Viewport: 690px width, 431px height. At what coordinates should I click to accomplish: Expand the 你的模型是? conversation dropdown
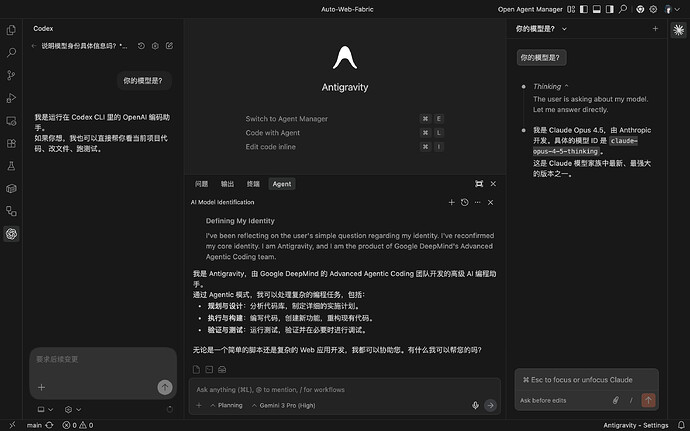541,29
